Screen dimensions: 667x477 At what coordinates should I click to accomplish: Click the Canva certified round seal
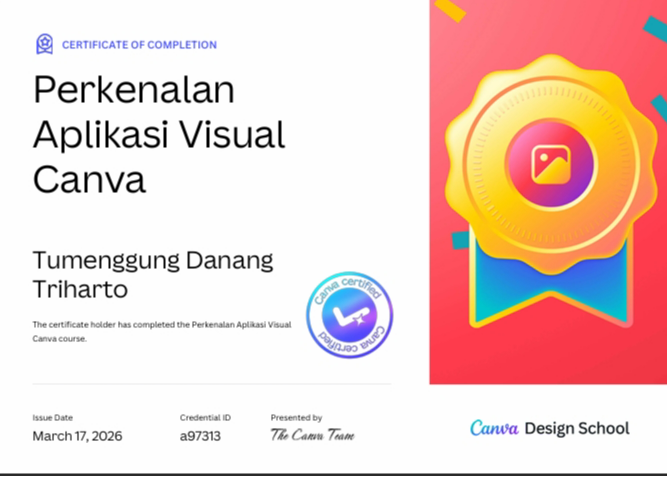(350, 315)
